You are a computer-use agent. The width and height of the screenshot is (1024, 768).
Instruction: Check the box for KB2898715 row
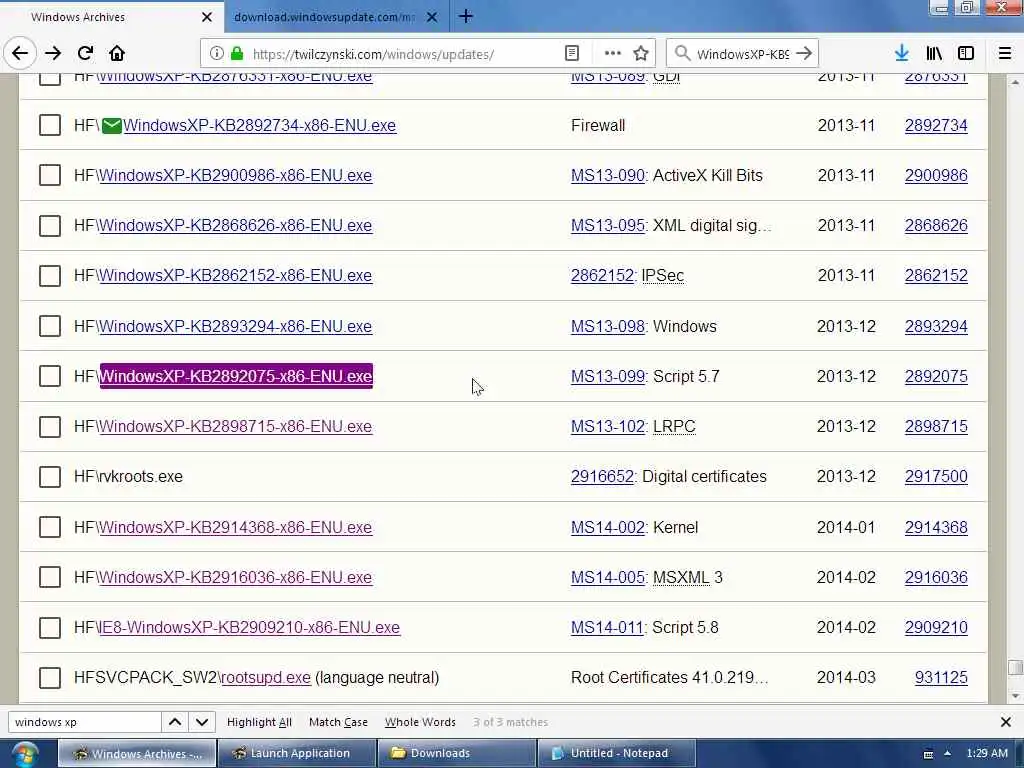[50, 426]
